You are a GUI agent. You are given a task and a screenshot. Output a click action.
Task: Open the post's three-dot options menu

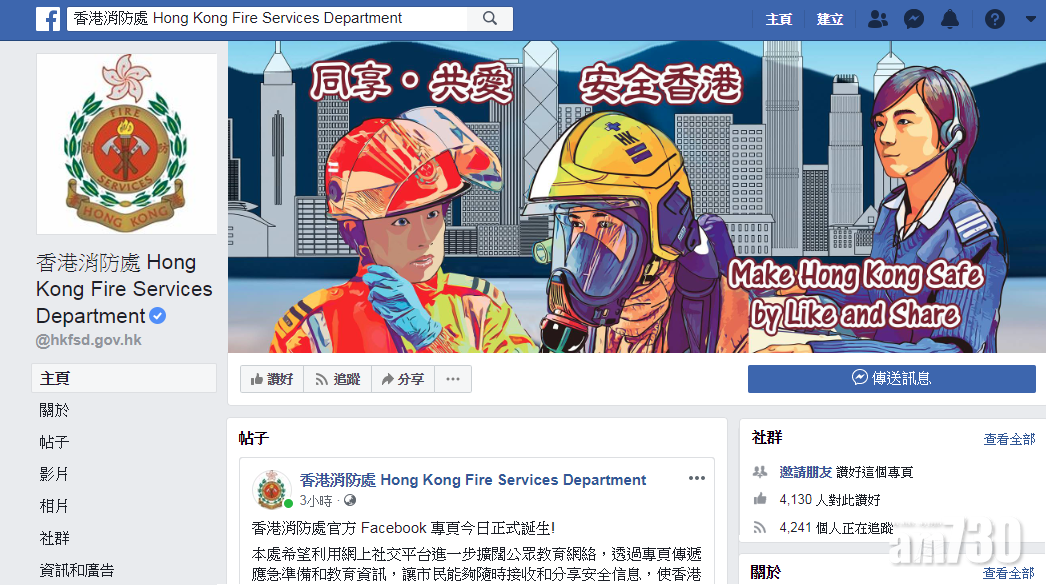tap(696, 478)
